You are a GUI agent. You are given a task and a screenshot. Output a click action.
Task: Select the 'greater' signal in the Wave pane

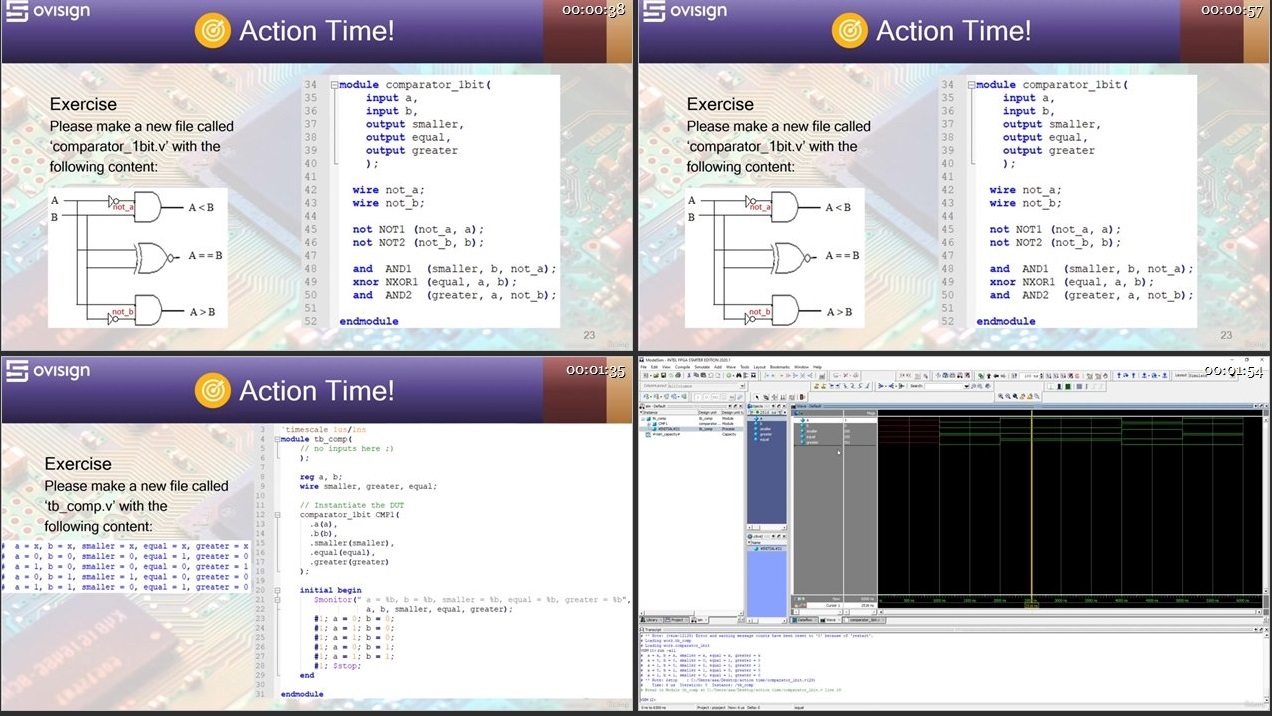pyautogui.click(x=812, y=442)
